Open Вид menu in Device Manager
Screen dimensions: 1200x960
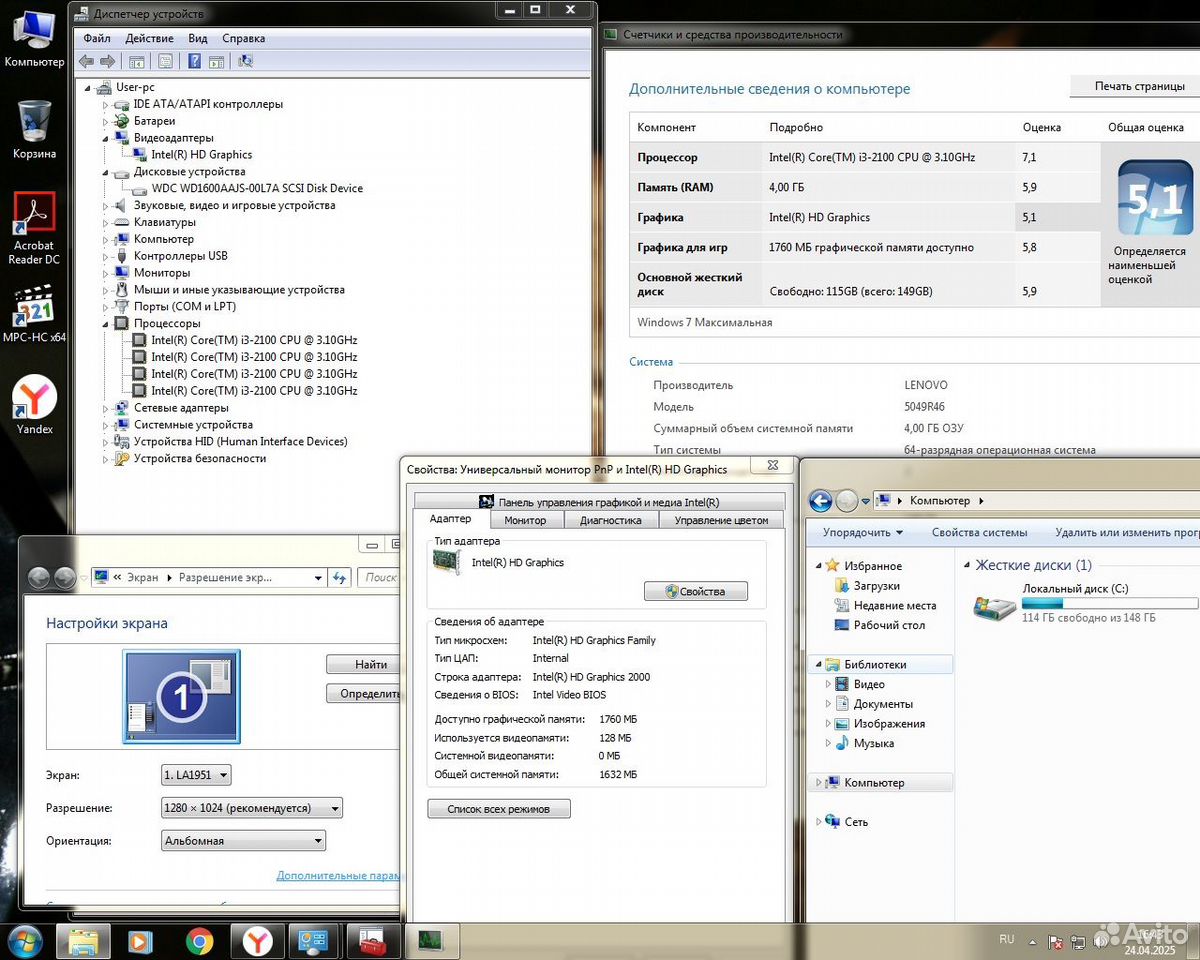pos(198,38)
